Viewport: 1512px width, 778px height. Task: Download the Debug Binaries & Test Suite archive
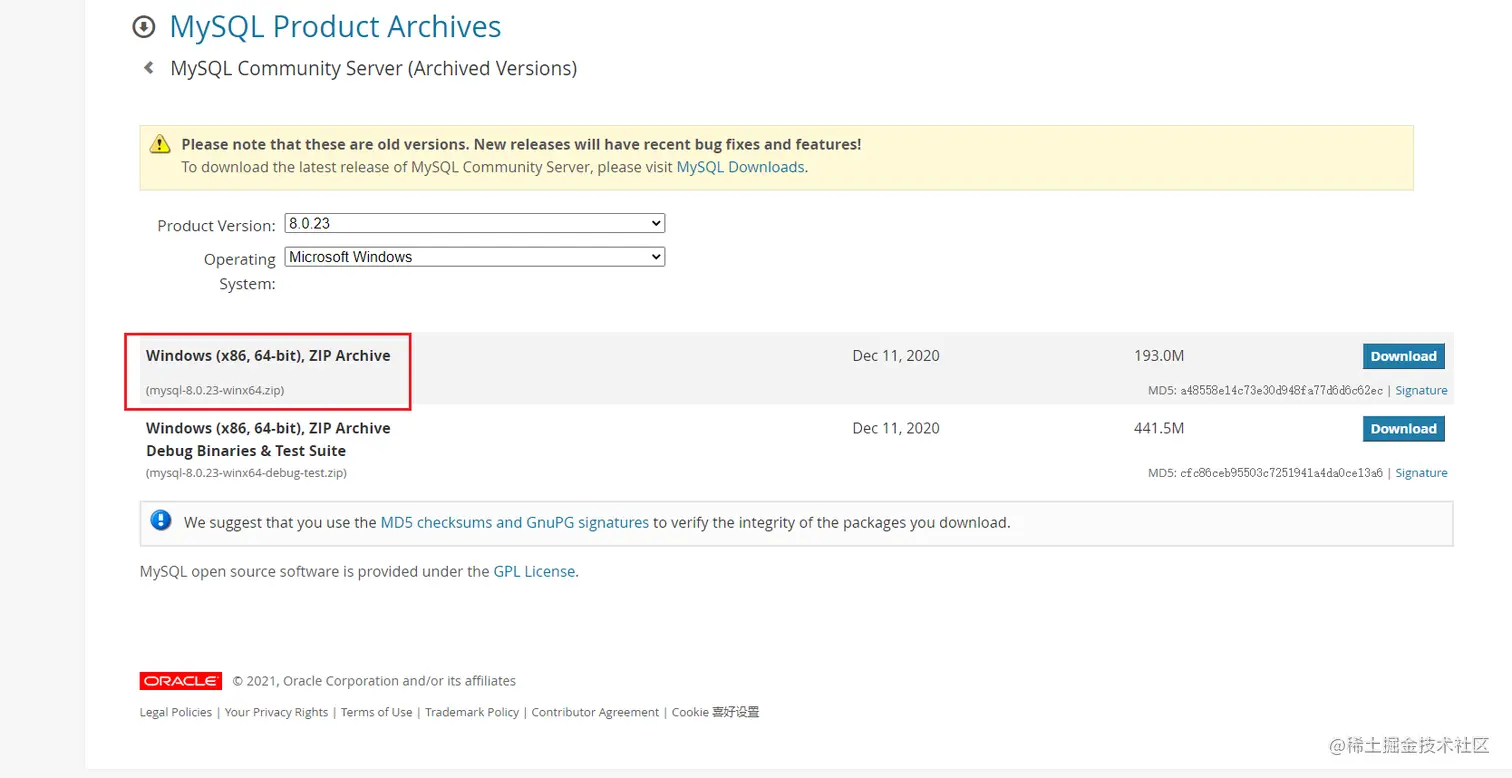pos(1403,429)
